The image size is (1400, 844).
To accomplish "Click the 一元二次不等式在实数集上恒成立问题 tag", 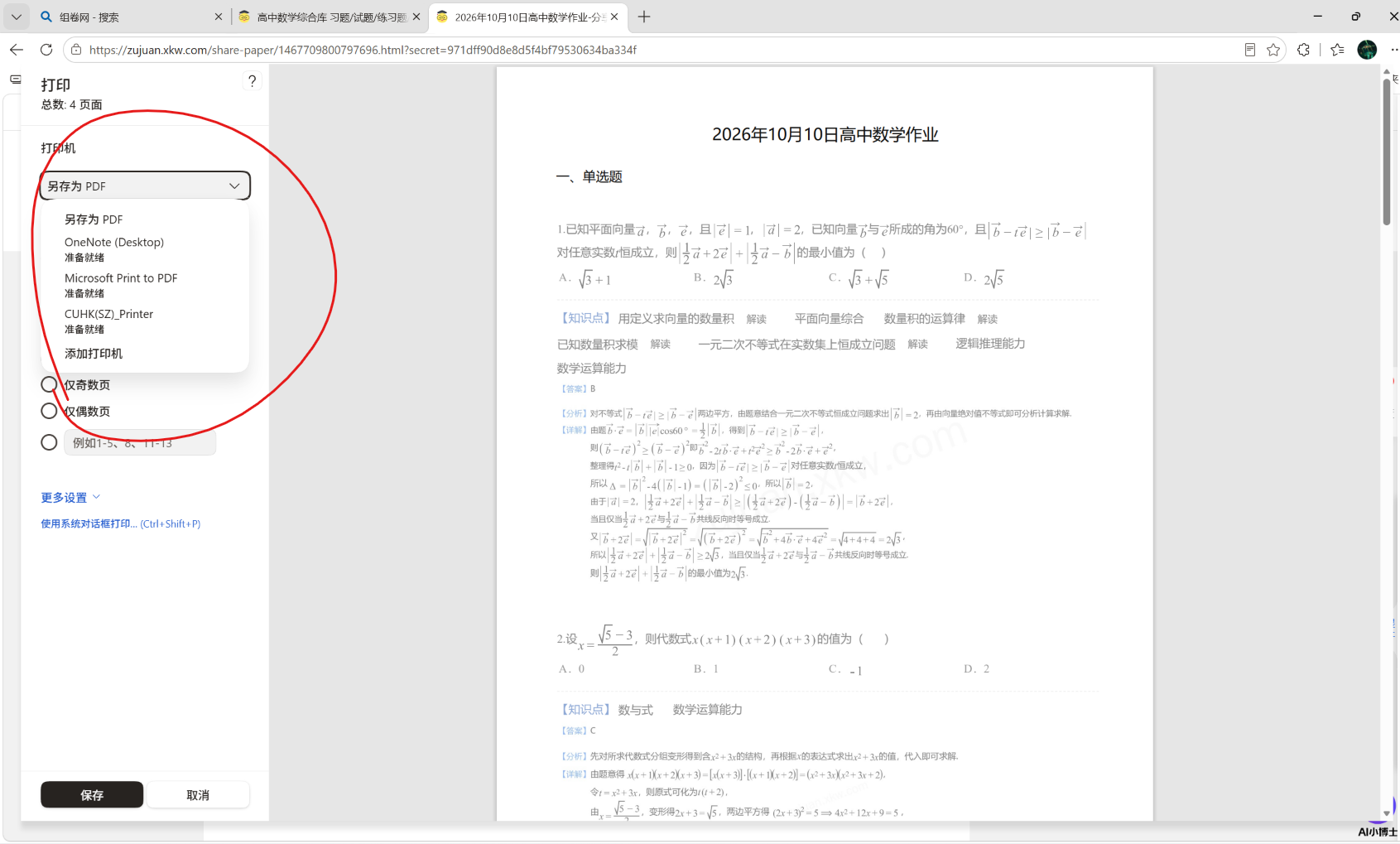I will pyautogui.click(x=796, y=344).
